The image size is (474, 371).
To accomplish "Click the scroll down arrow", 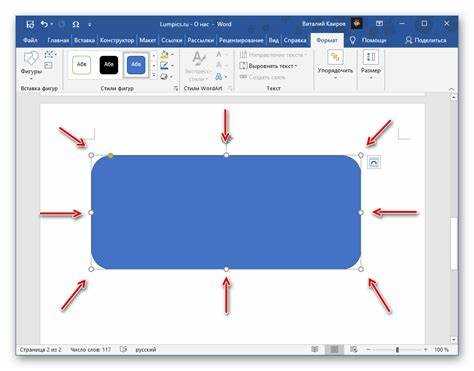I will click(453, 340).
